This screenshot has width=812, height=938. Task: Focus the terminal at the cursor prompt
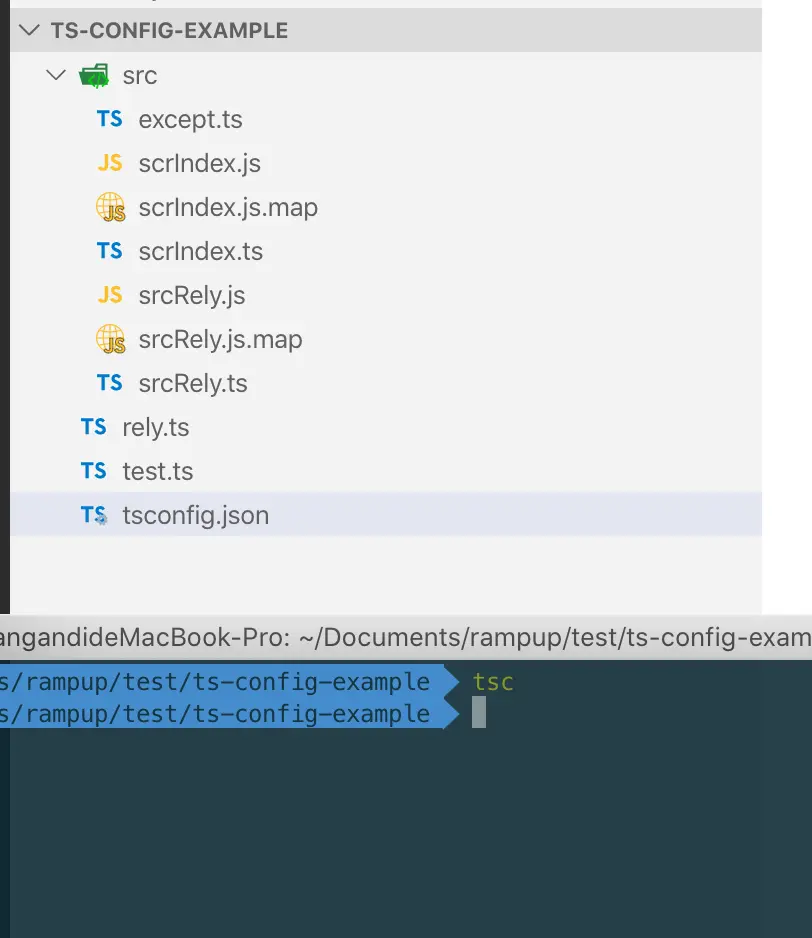479,712
